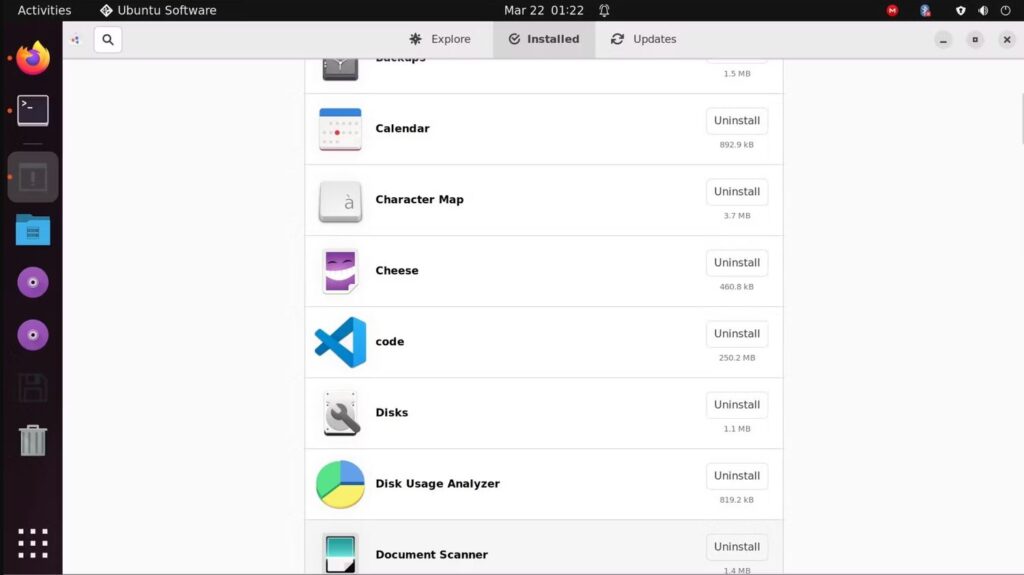1024x575 pixels.
Task: Click the first disc icon in dock
Action: pyautogui.click(x=33, y=282)
